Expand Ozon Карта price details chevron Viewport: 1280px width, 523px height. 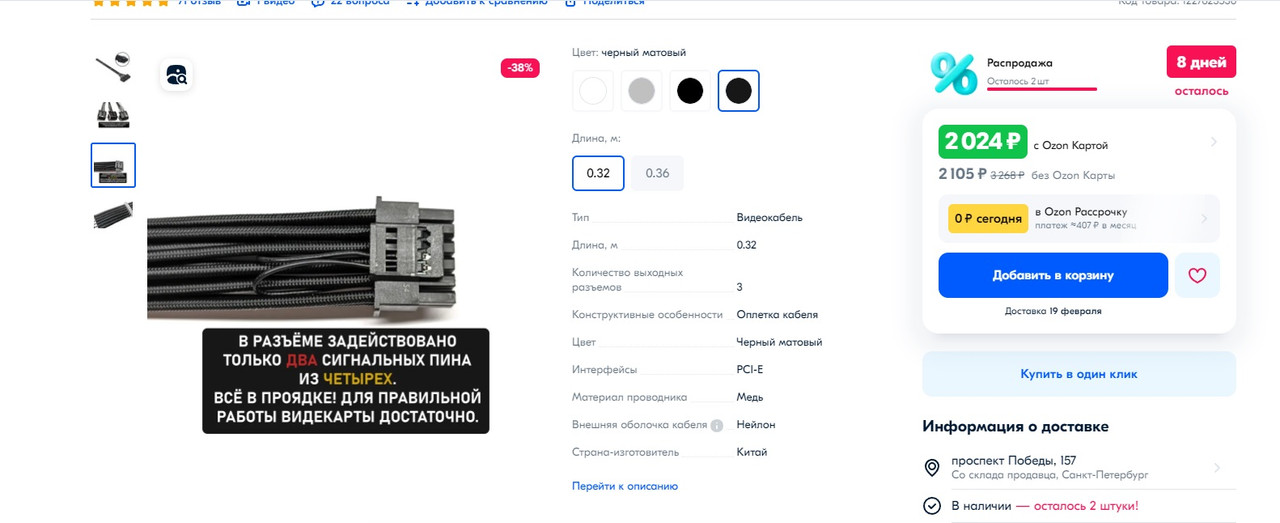click(1214, 142)
